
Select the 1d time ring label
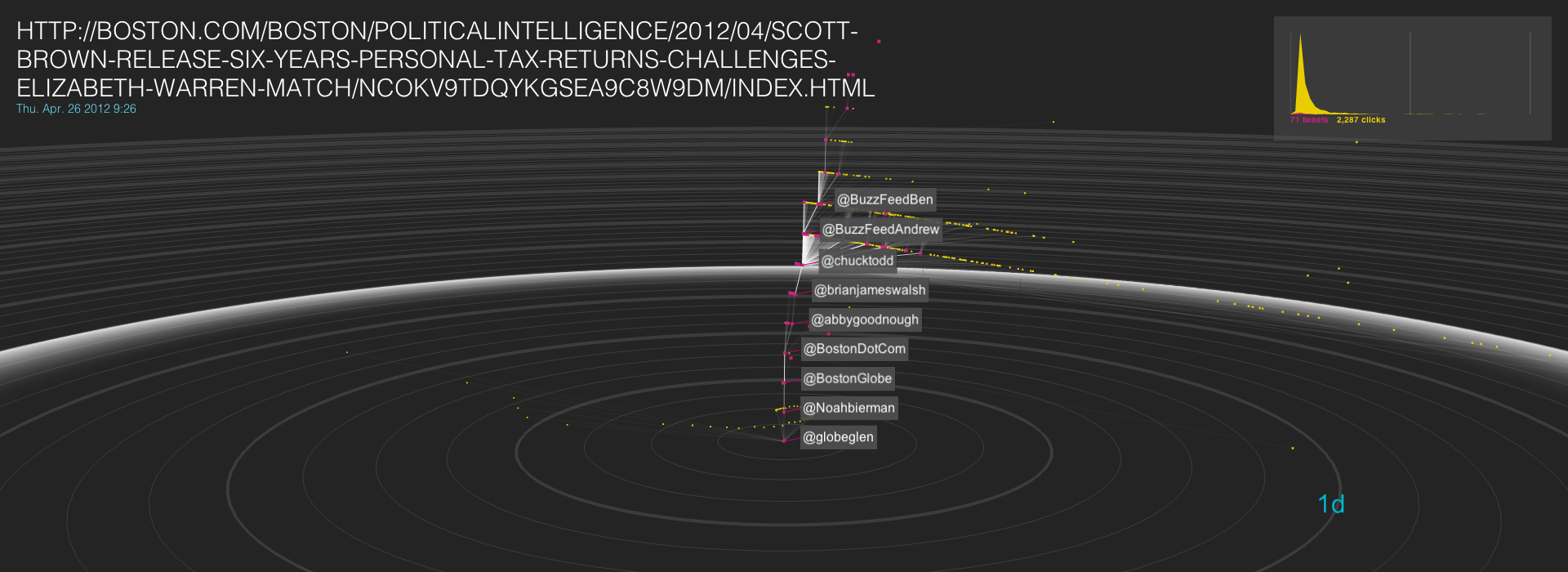point(1330,504)
